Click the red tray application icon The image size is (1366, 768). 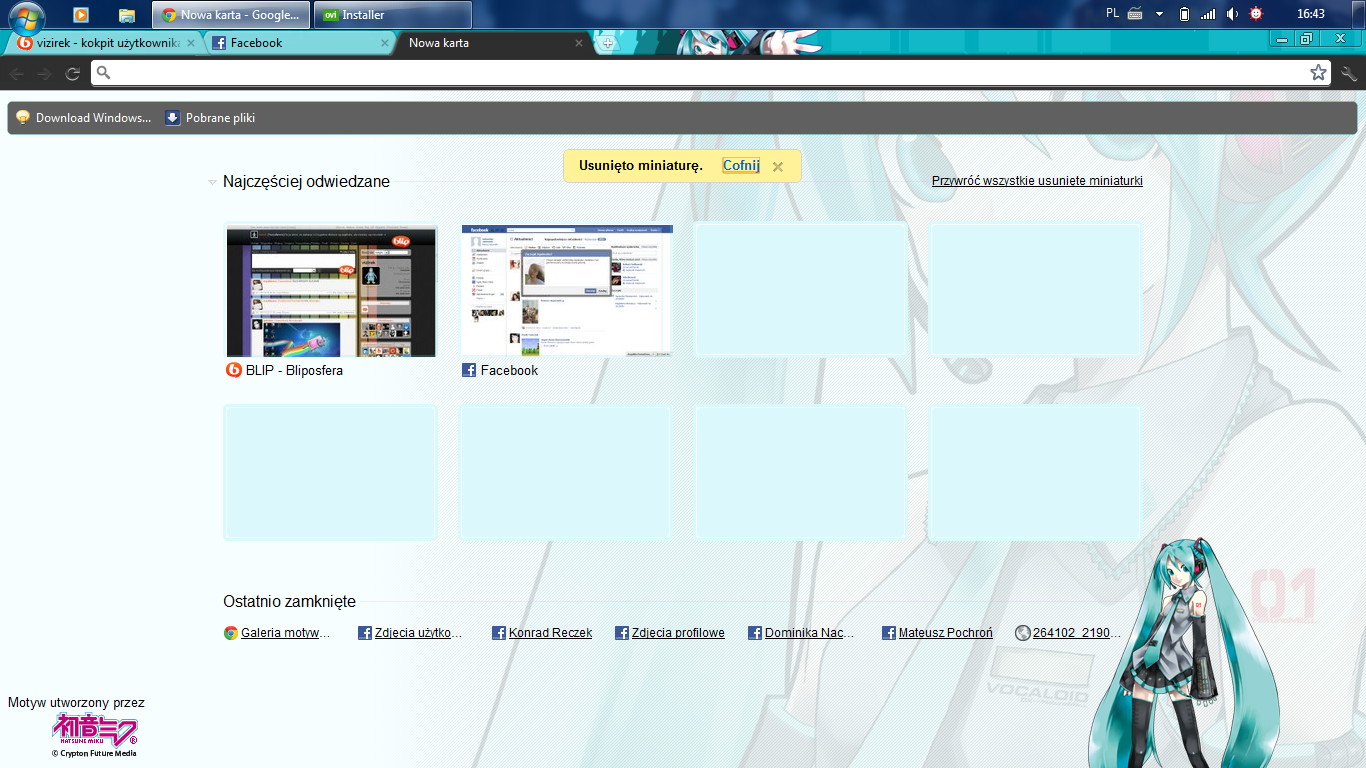pyautogui.click(x=1256, y=14)
